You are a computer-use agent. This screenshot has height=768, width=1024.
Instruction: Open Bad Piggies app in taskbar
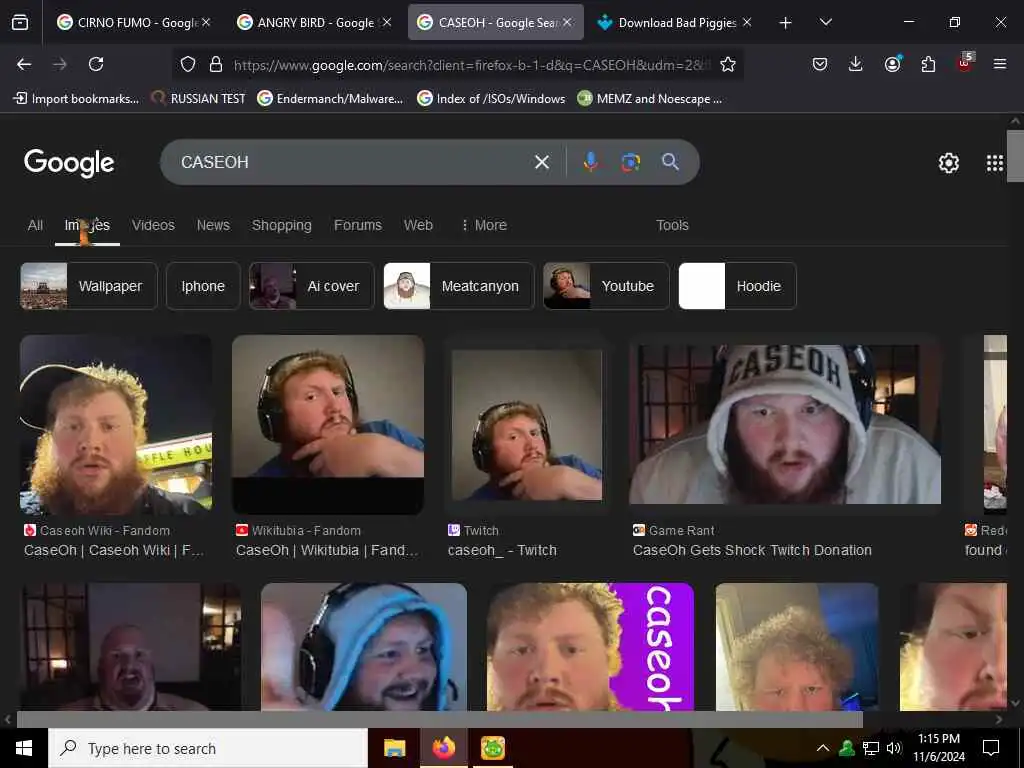(492, 748)
